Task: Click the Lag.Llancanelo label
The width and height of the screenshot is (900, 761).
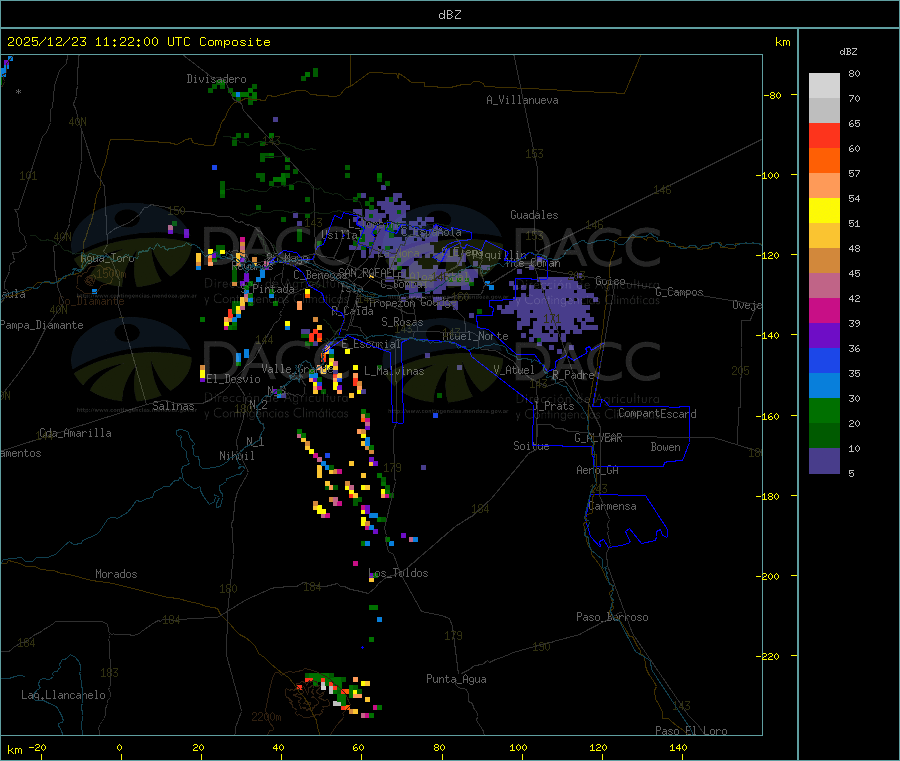Action: (x=64, y=695)
